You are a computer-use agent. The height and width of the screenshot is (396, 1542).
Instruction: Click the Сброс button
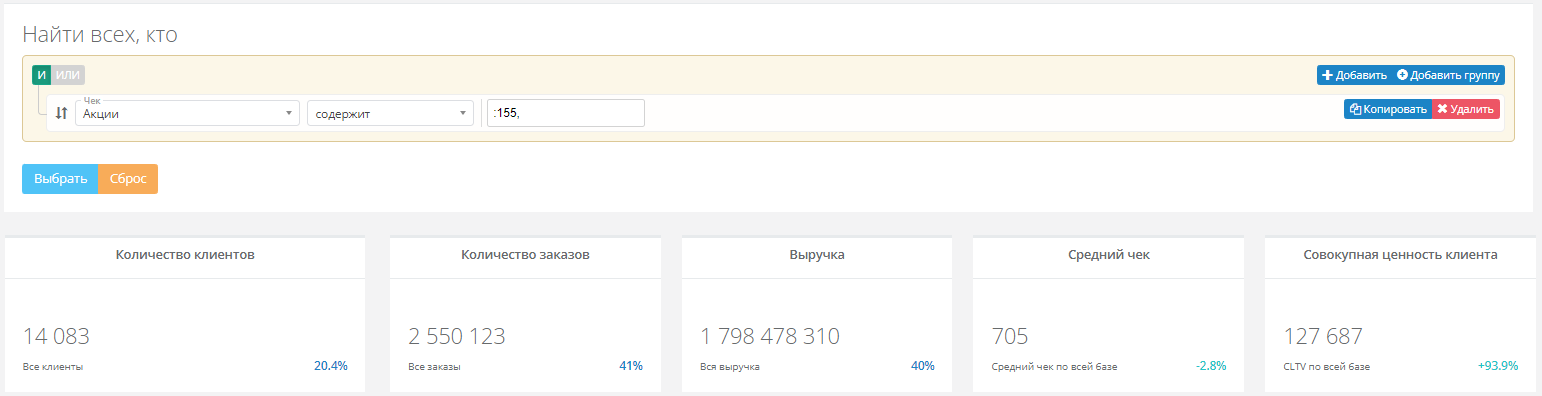point(128,179)
